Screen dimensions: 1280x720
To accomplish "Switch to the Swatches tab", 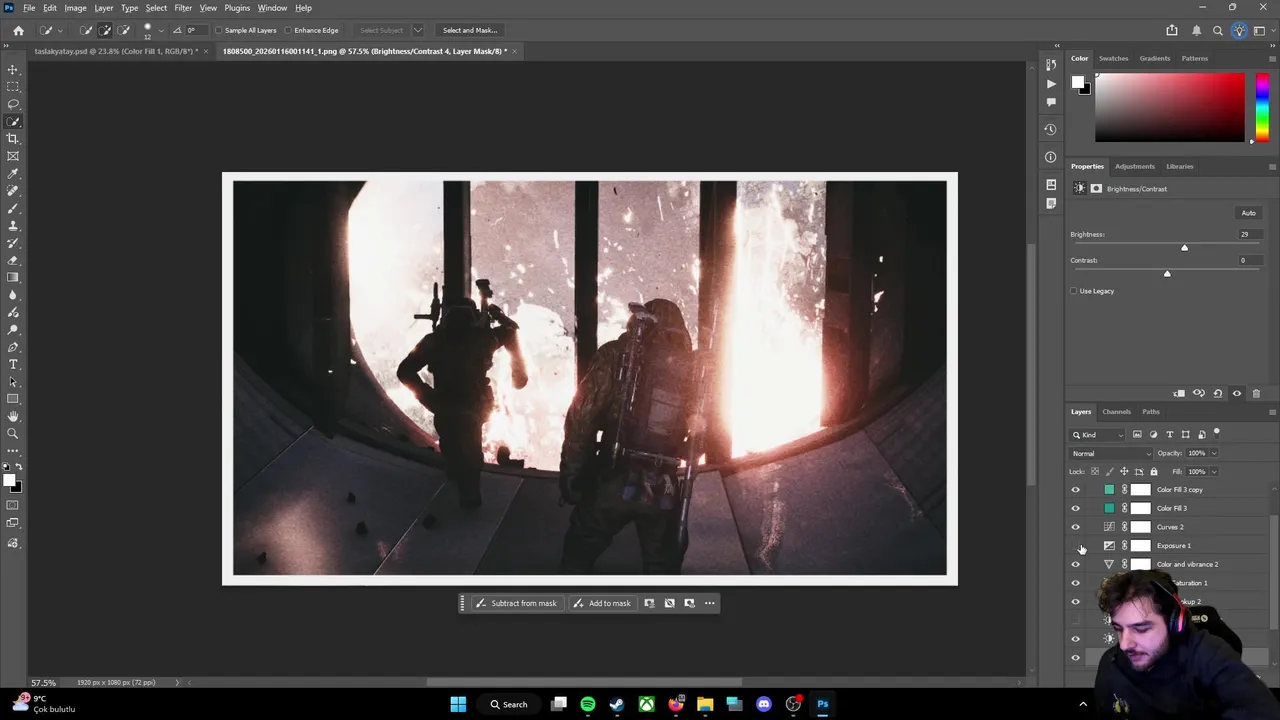I will click(1113, 58).
